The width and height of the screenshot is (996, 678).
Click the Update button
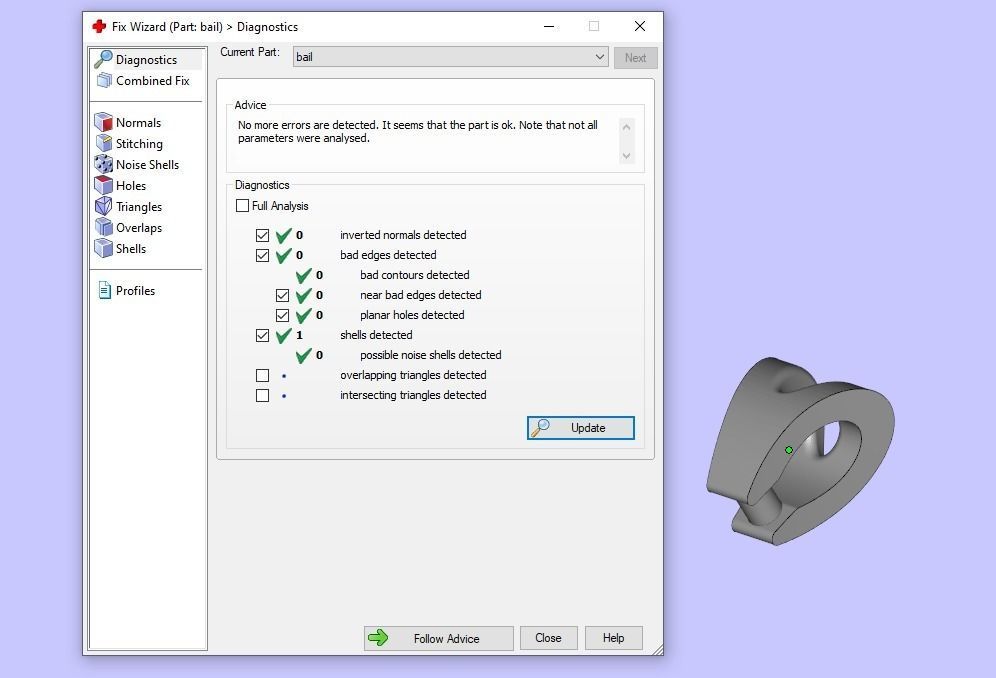(581, 428)
